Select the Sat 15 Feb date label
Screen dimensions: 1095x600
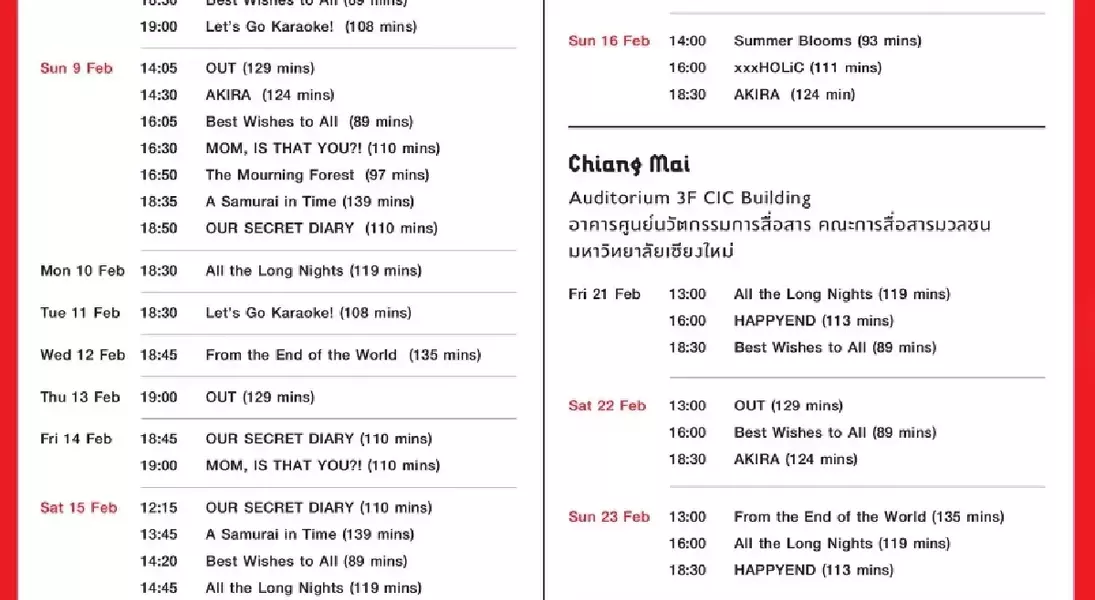click(78, 508)
